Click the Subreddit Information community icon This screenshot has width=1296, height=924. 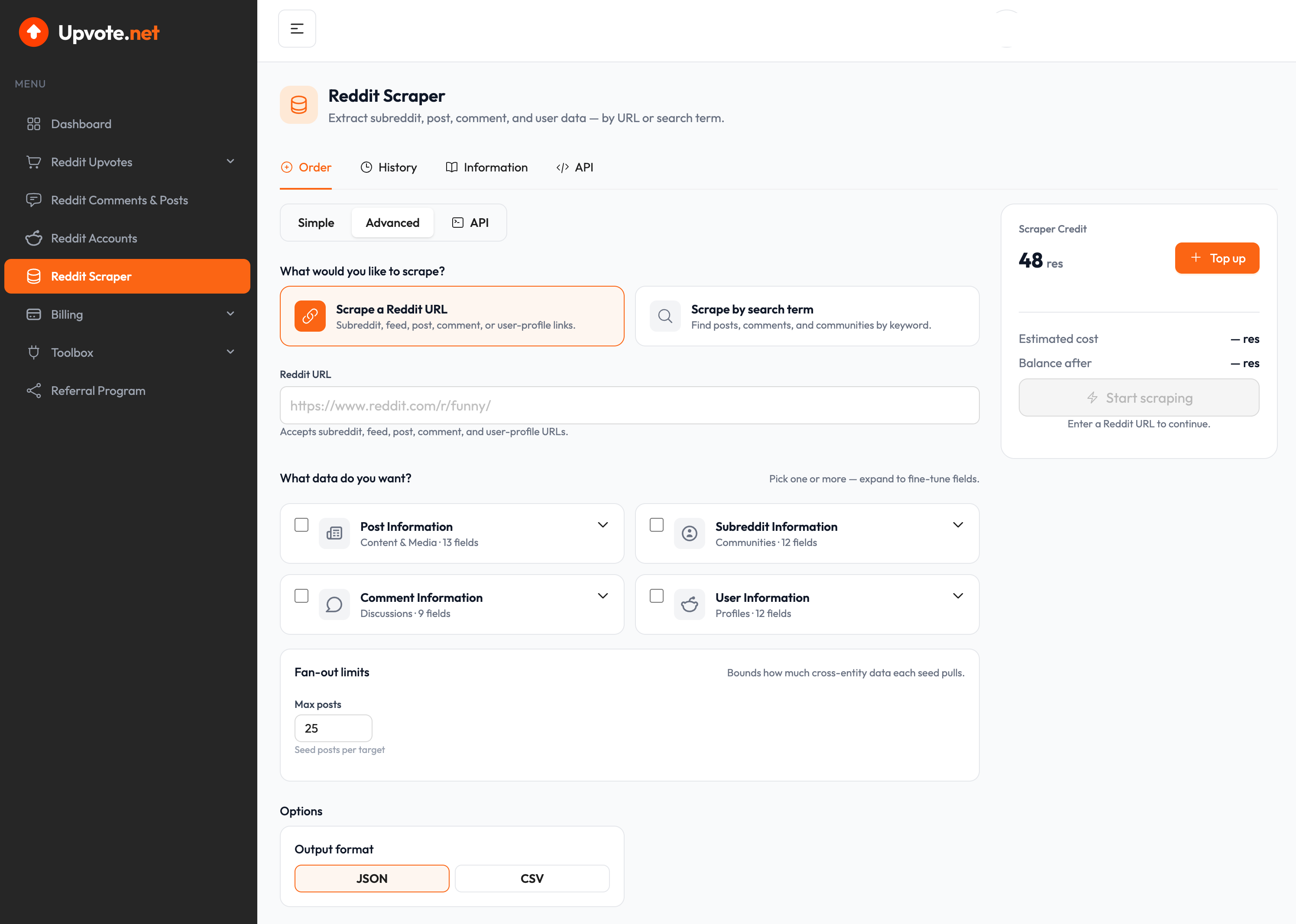pyautogui.click(x=689, y=533)
